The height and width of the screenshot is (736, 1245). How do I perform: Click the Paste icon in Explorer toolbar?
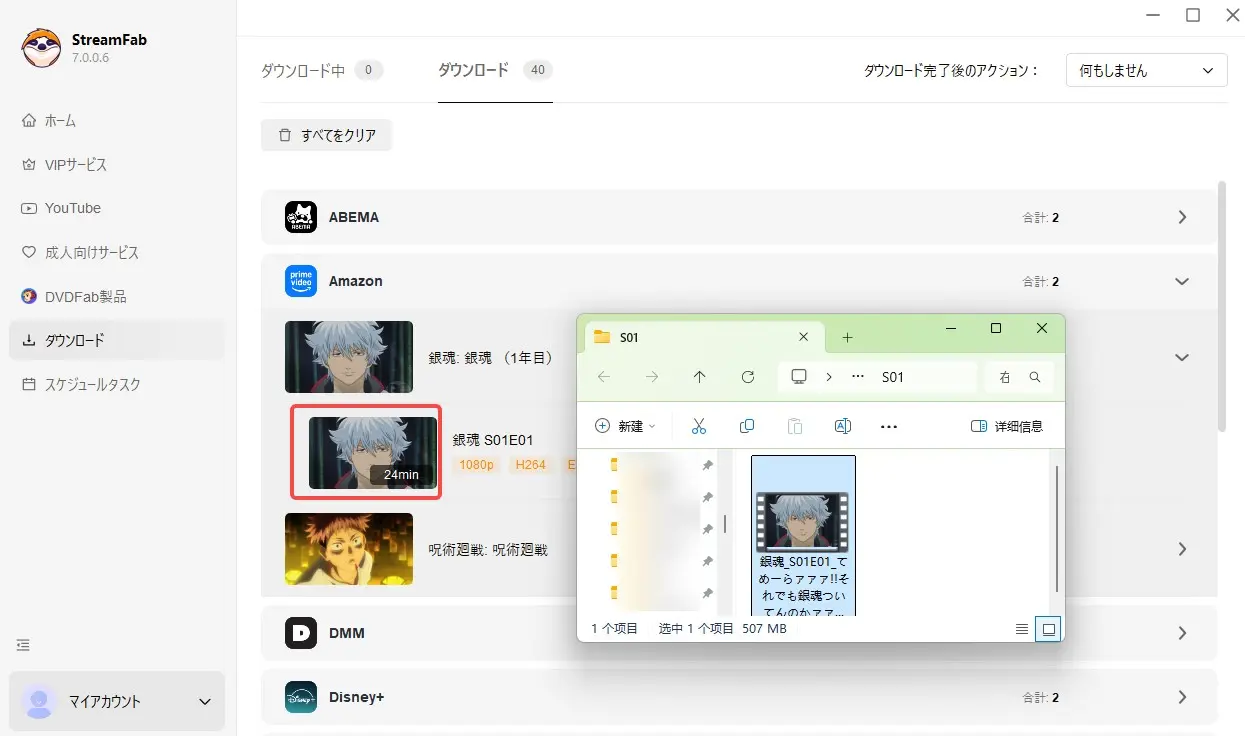(x=795, y=426)
